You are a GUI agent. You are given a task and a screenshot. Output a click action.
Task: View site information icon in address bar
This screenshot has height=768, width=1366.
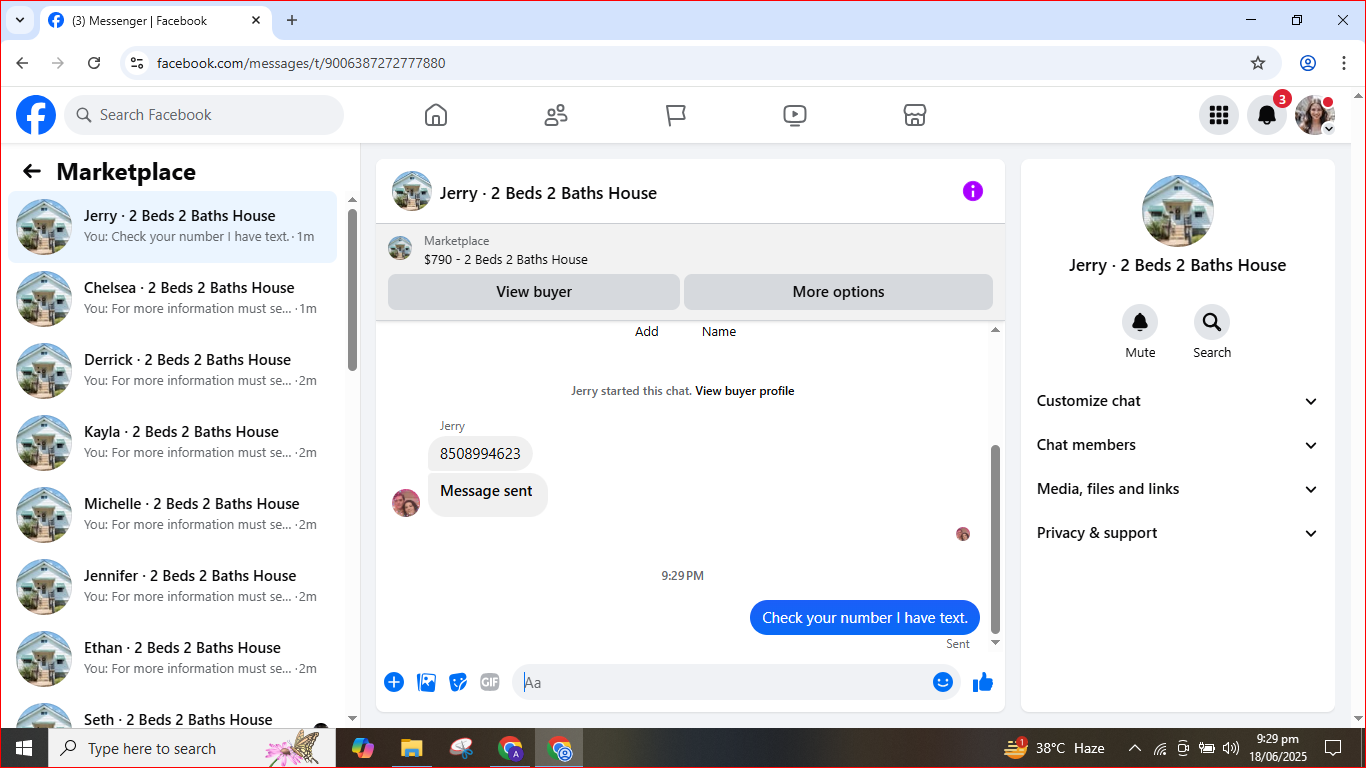[138, 63]
